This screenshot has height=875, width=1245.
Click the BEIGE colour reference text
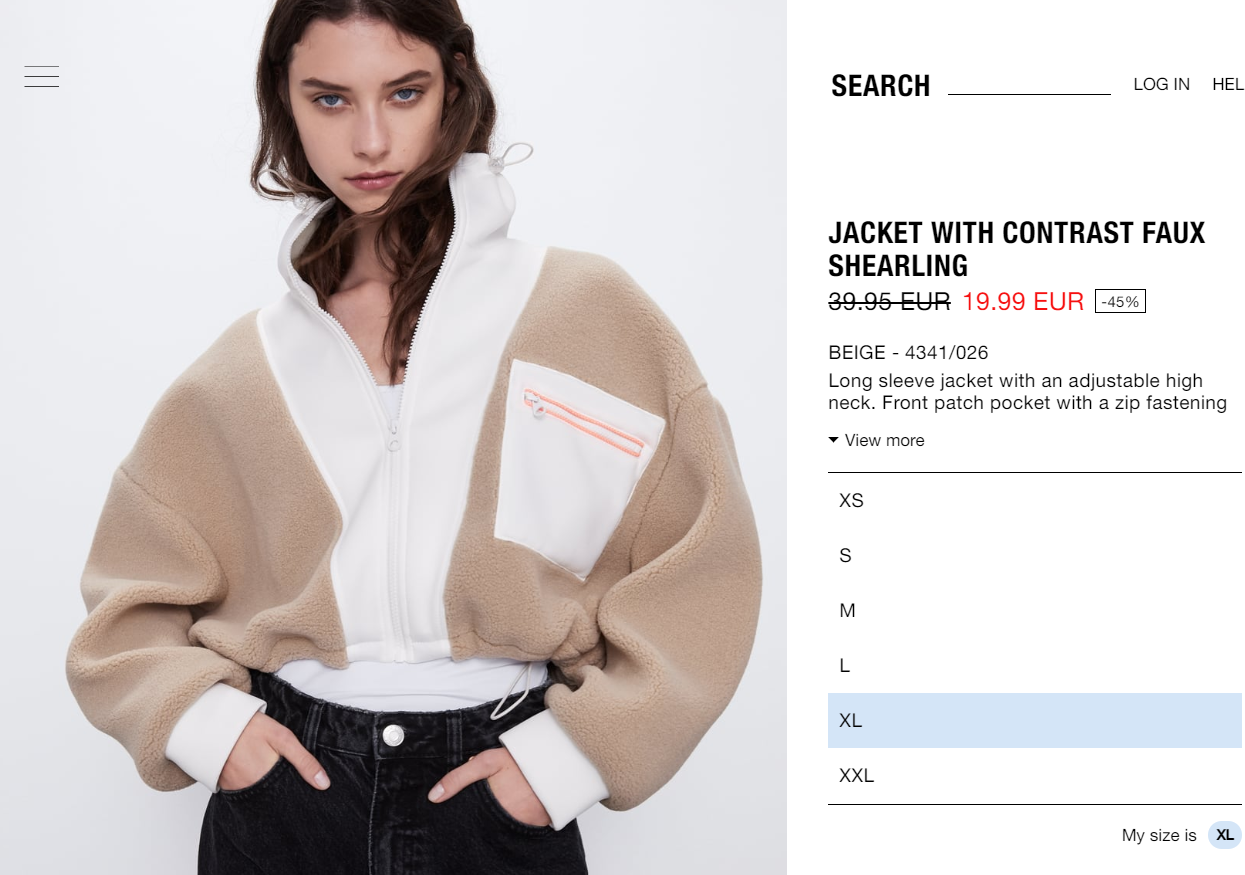pyautogui.click(x=908, y=352)
